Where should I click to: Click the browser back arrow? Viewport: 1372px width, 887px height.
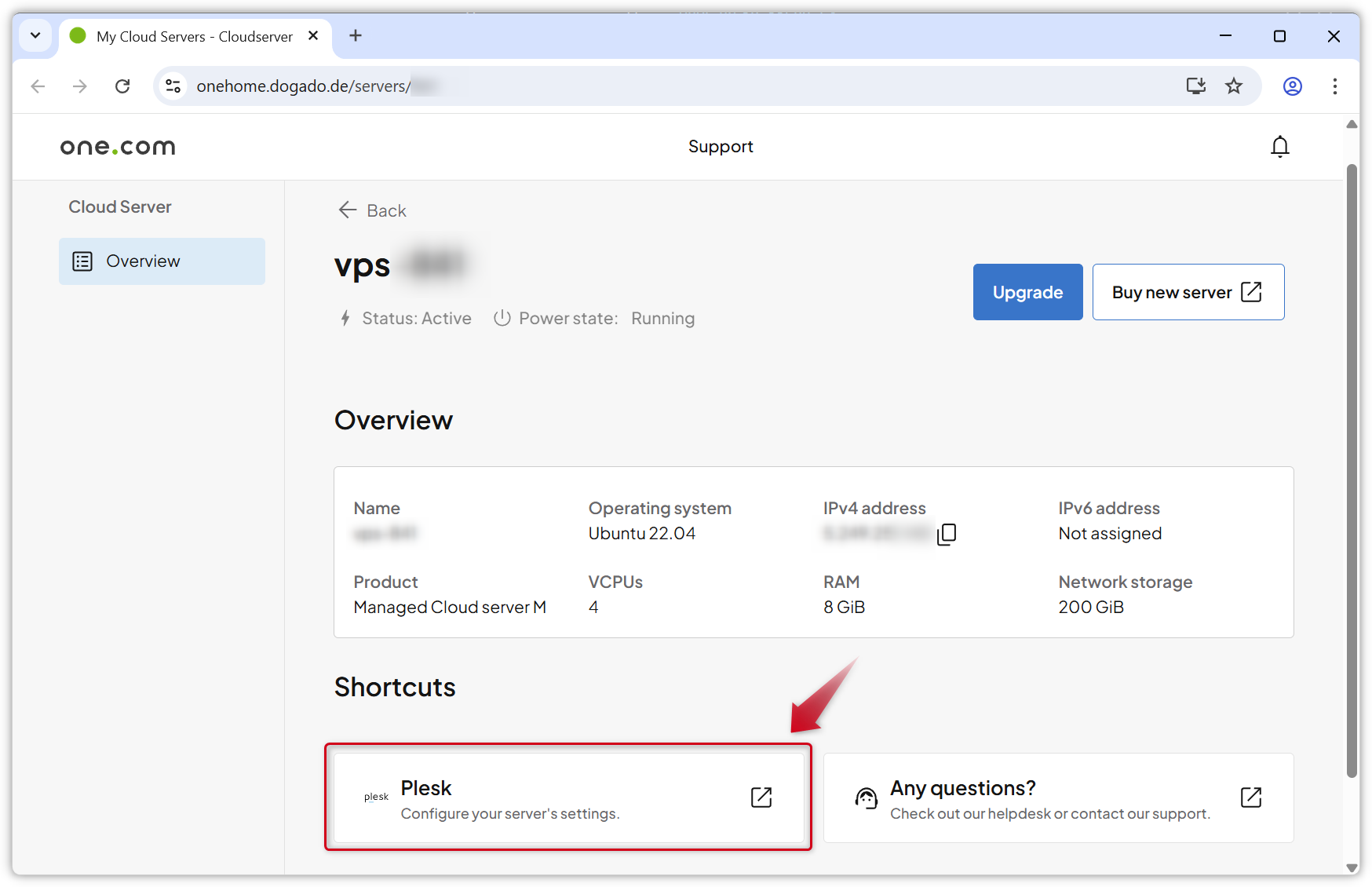pyautogui.click(x=38, y=86)
